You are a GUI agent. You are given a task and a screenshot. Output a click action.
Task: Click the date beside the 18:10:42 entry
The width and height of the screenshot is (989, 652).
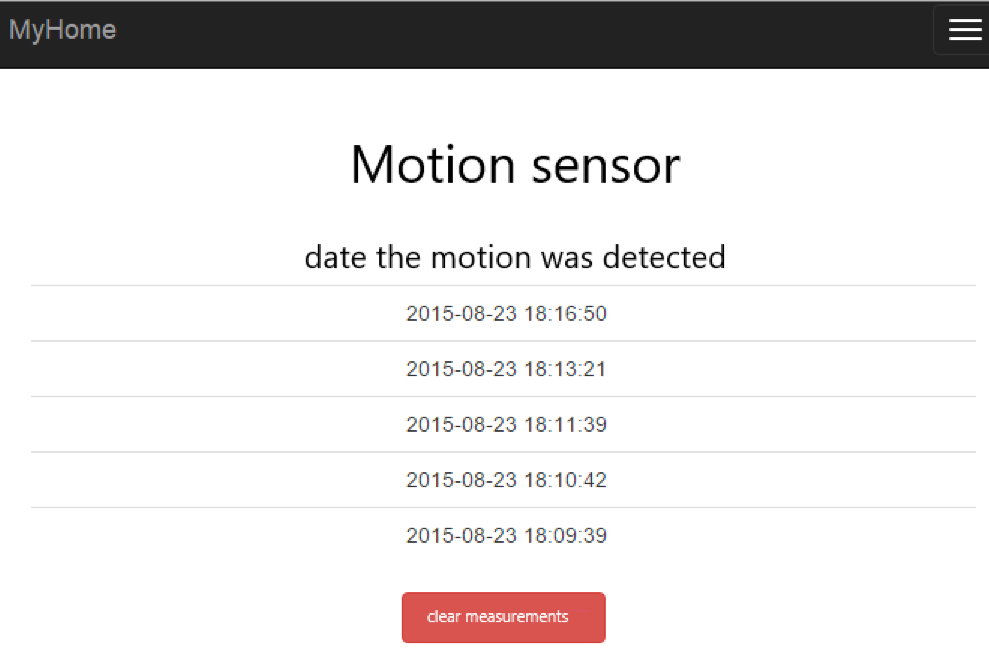(x=461, y=480)
